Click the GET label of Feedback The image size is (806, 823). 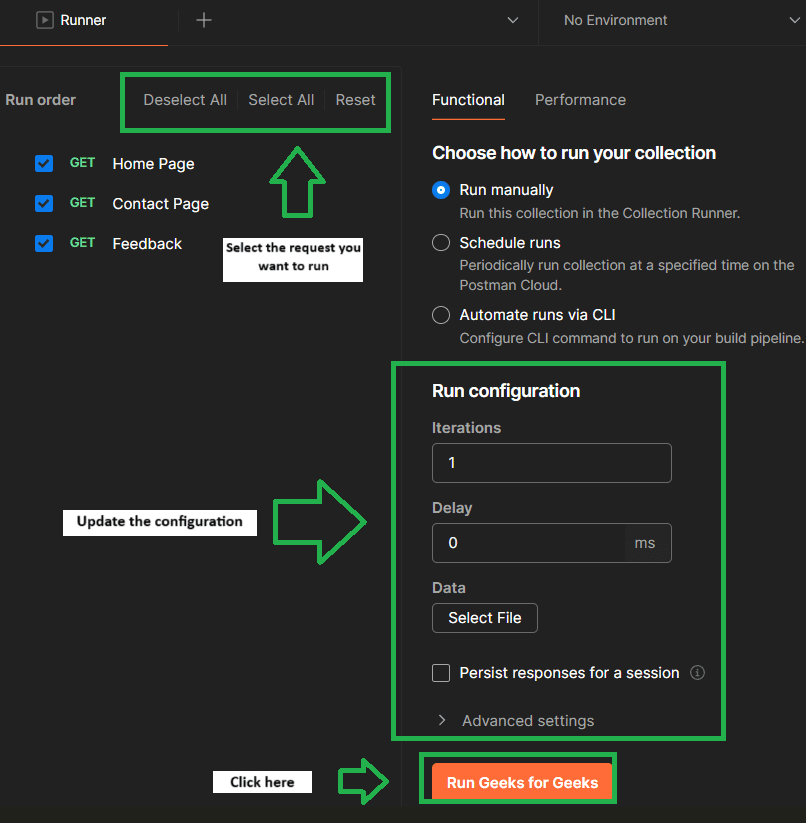click(x=82, y=243)
